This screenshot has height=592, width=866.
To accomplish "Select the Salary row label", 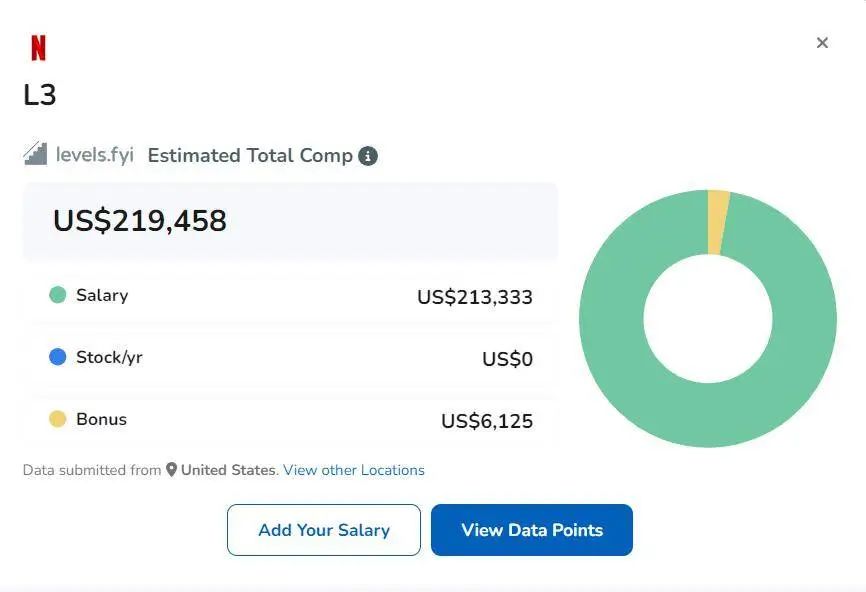I will (x=102, y=295).
